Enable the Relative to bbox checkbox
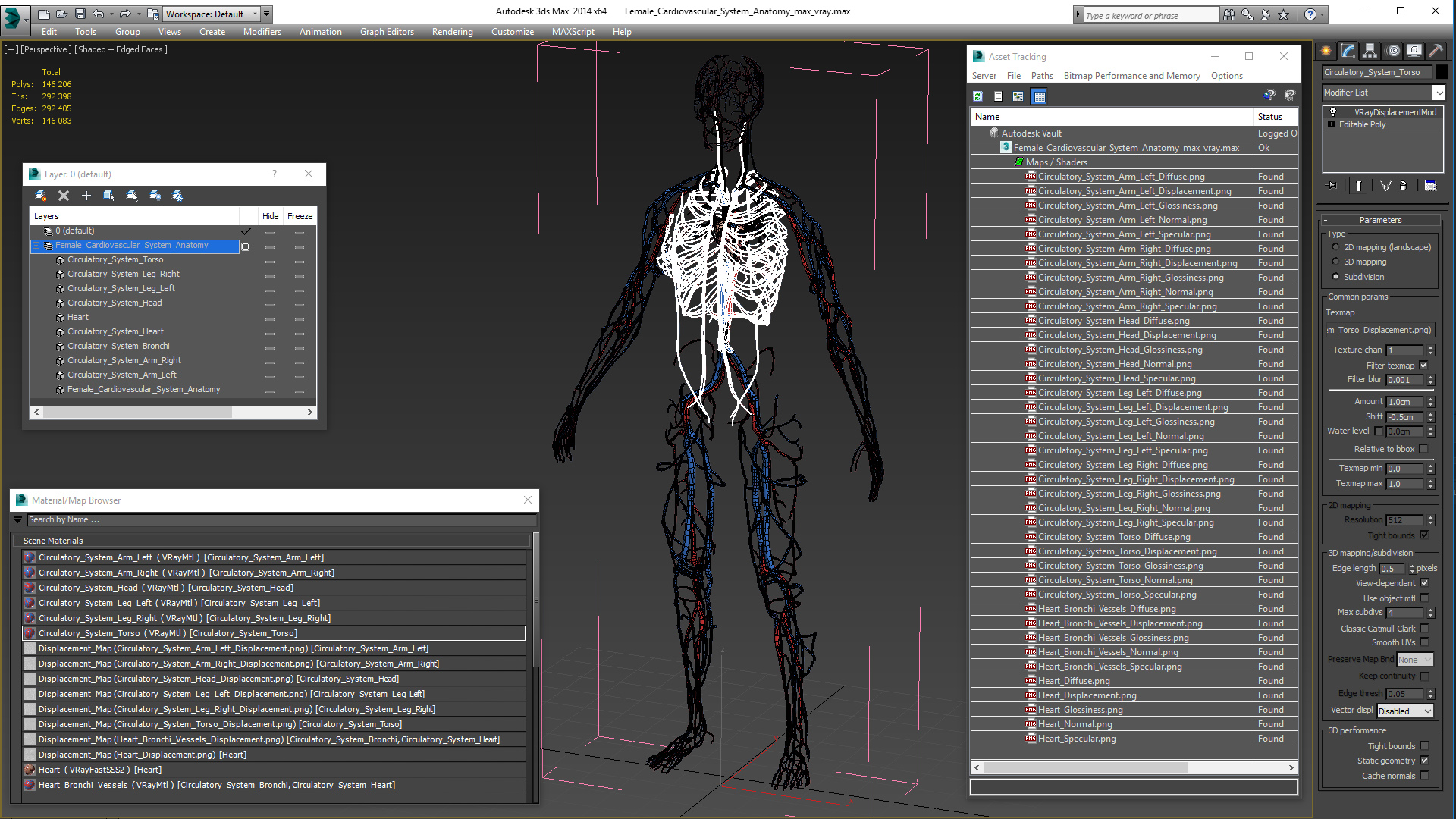The height and width of the screenshot is (819, 1456). [x=1424, y=449]
